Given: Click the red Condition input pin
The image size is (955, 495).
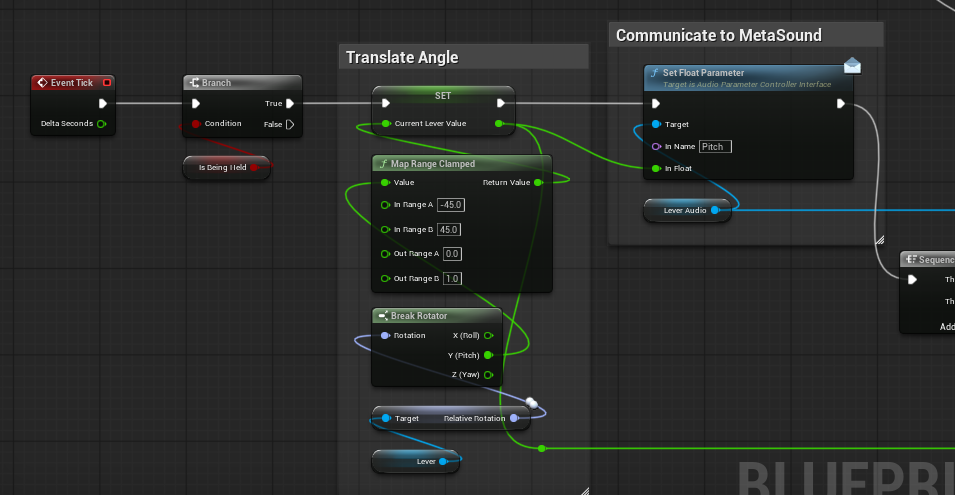Looking at the screenshot, I should point(196,124).
